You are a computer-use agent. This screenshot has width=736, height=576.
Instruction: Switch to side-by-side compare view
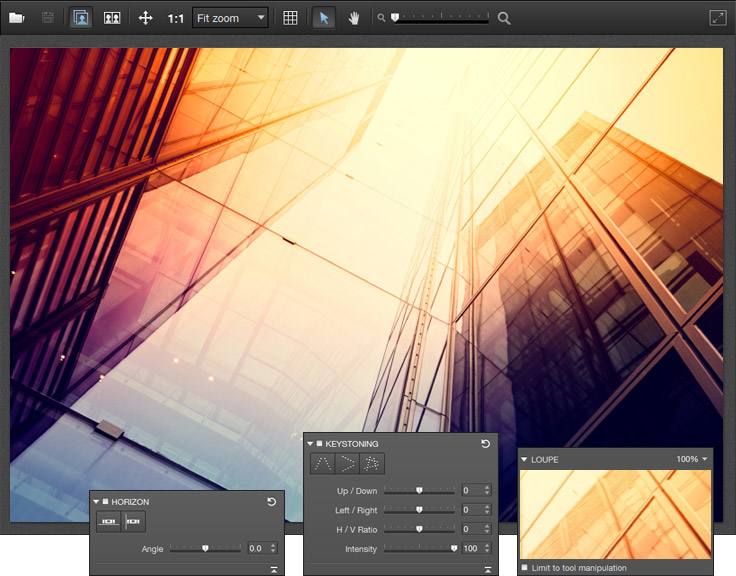click(112, 18)
